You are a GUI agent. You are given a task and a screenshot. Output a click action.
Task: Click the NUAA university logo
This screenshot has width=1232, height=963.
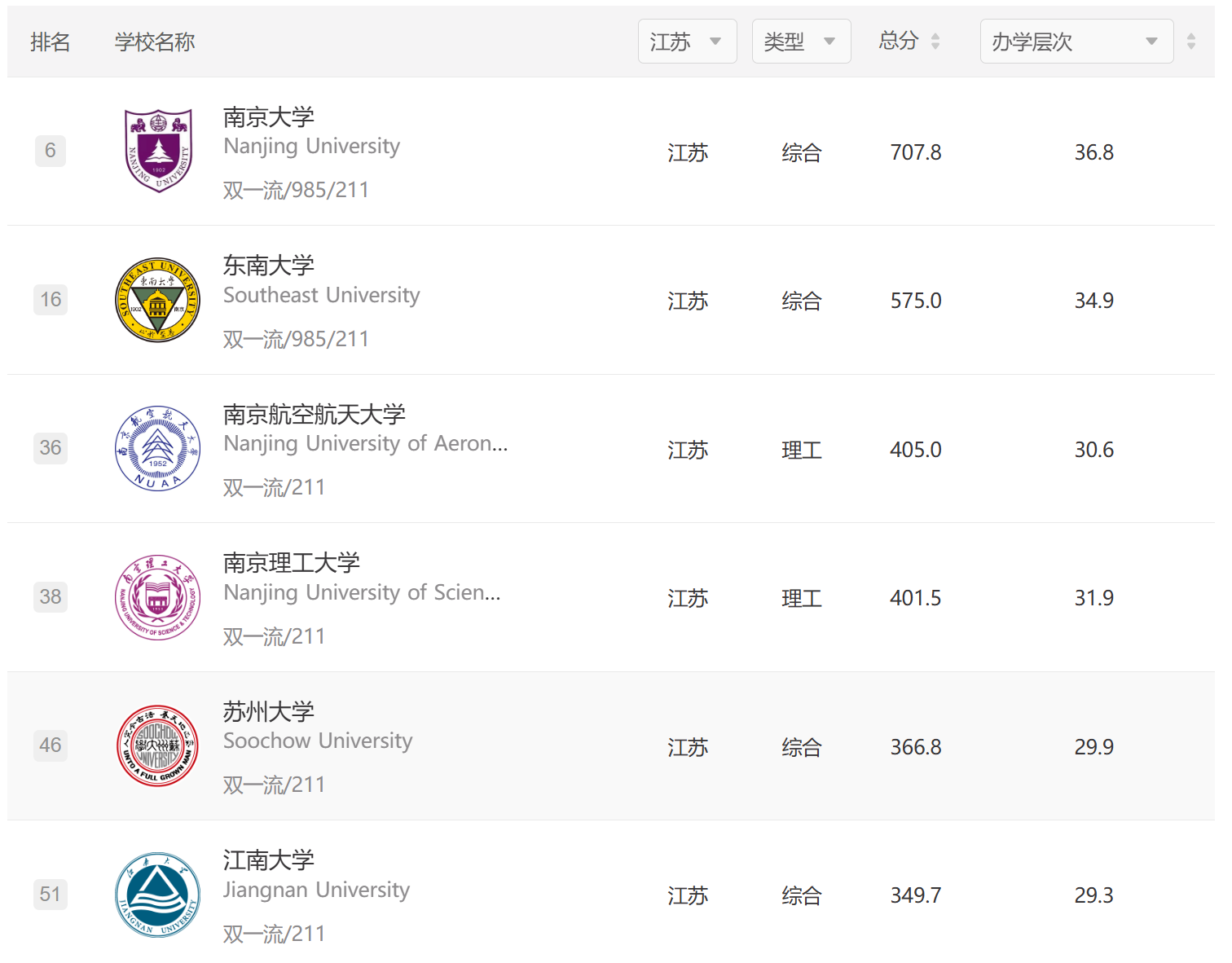coord(158,448)
